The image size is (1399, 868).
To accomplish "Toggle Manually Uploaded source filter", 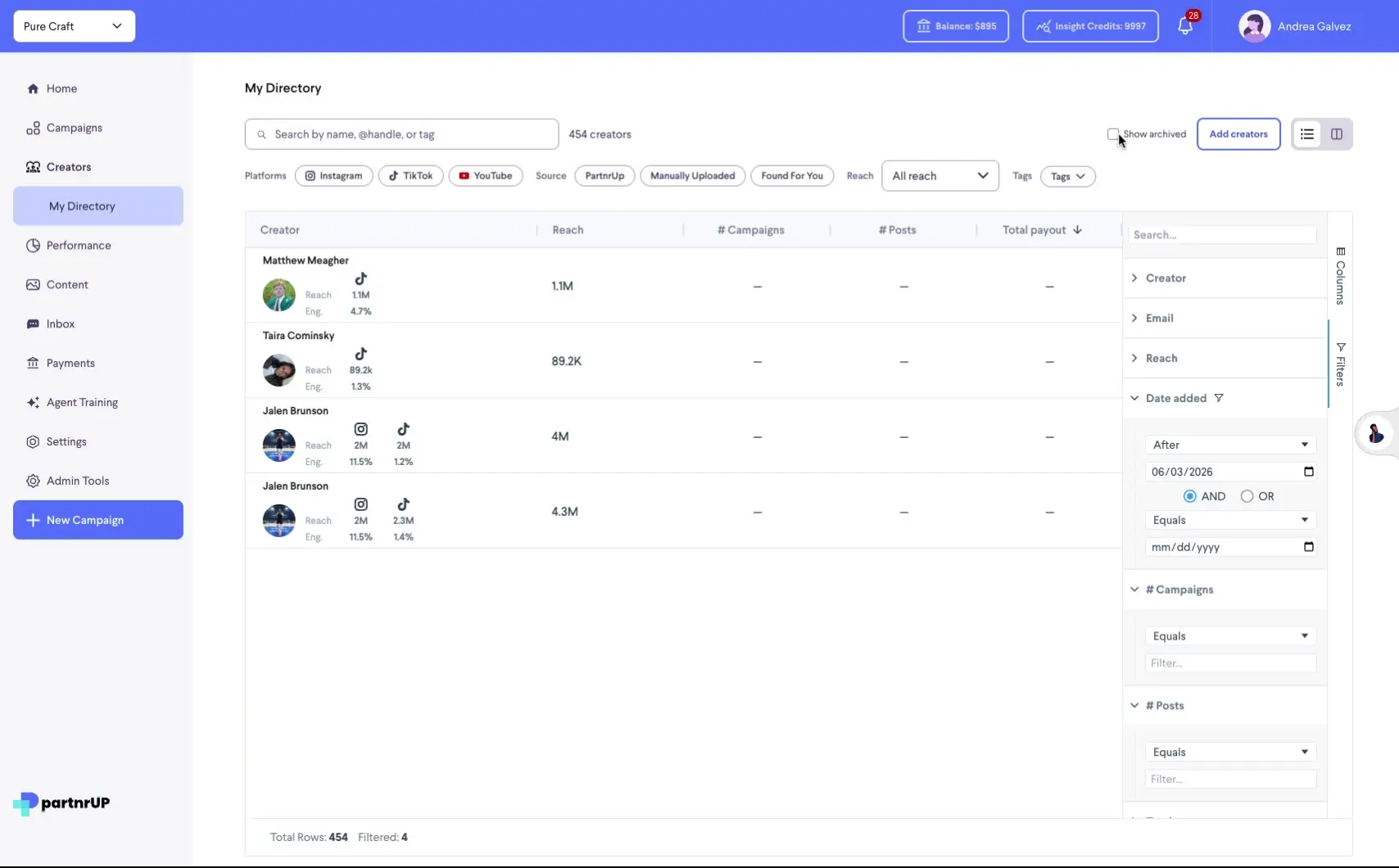I will pos(693,176).
